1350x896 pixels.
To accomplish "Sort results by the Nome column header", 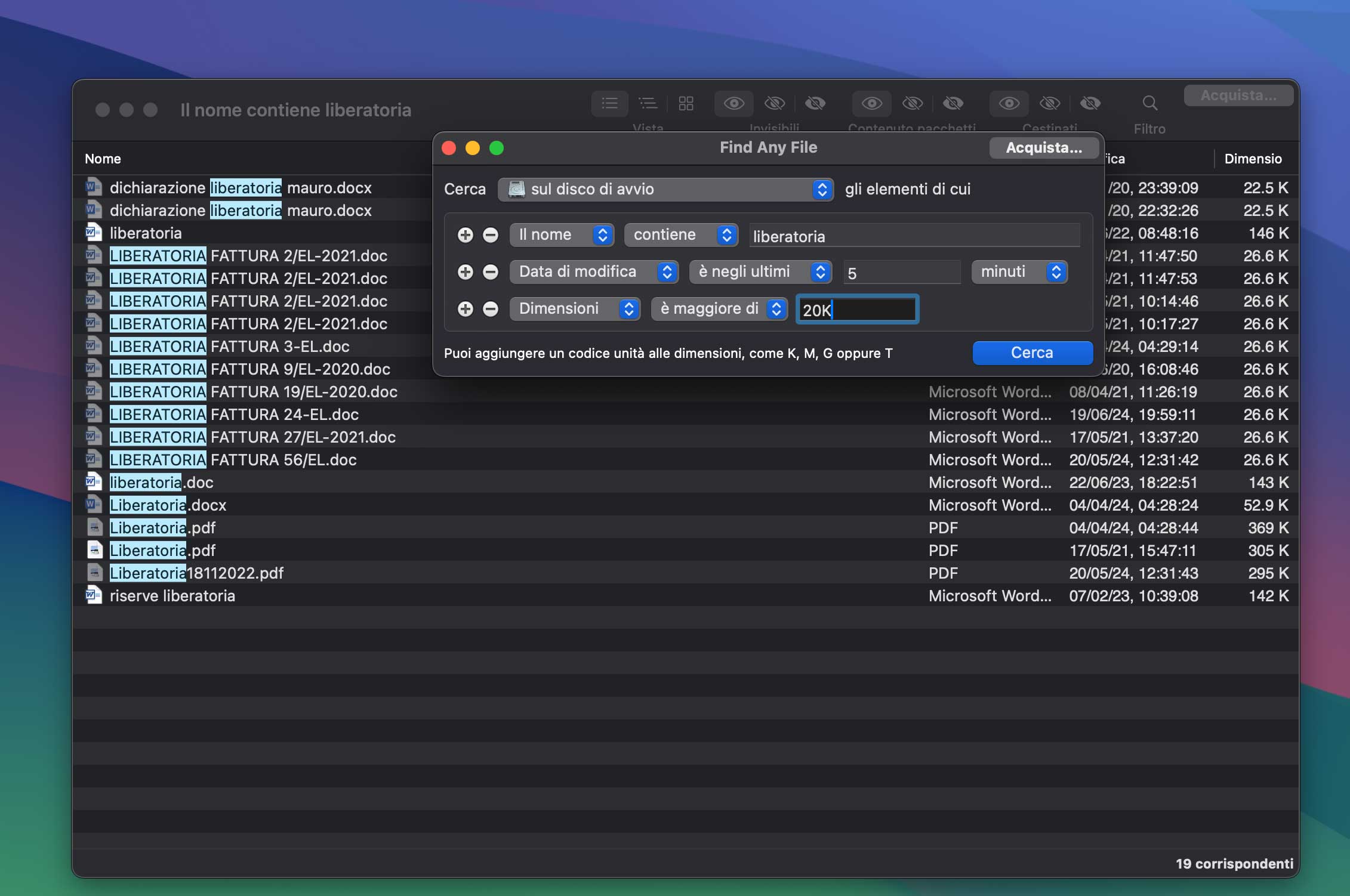I will (x=103, y=159).
